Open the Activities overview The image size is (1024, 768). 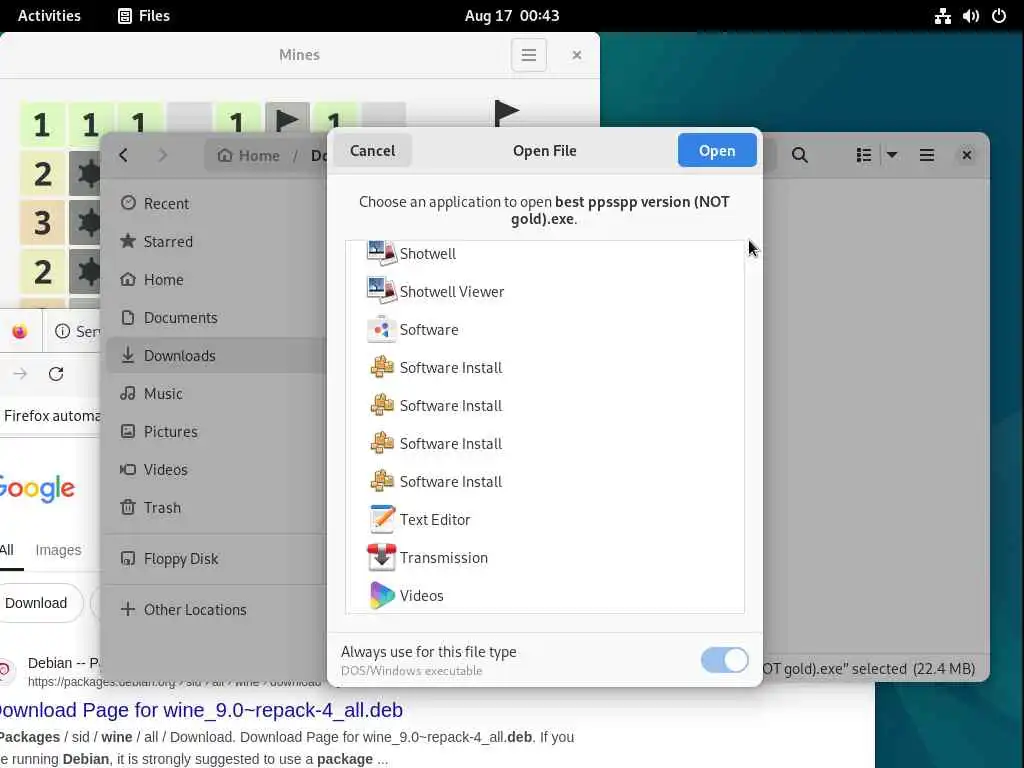click(x=49, y=16)
